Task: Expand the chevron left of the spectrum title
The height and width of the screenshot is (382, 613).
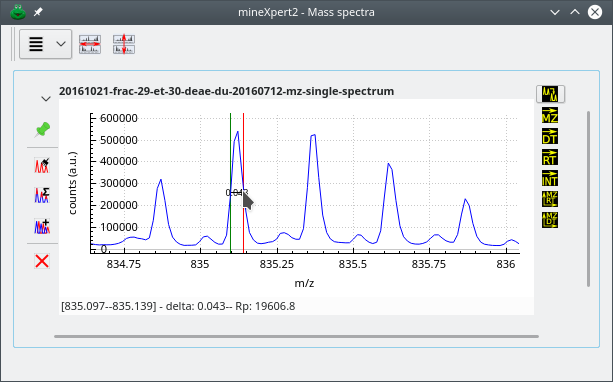Action: click(46, 99)
